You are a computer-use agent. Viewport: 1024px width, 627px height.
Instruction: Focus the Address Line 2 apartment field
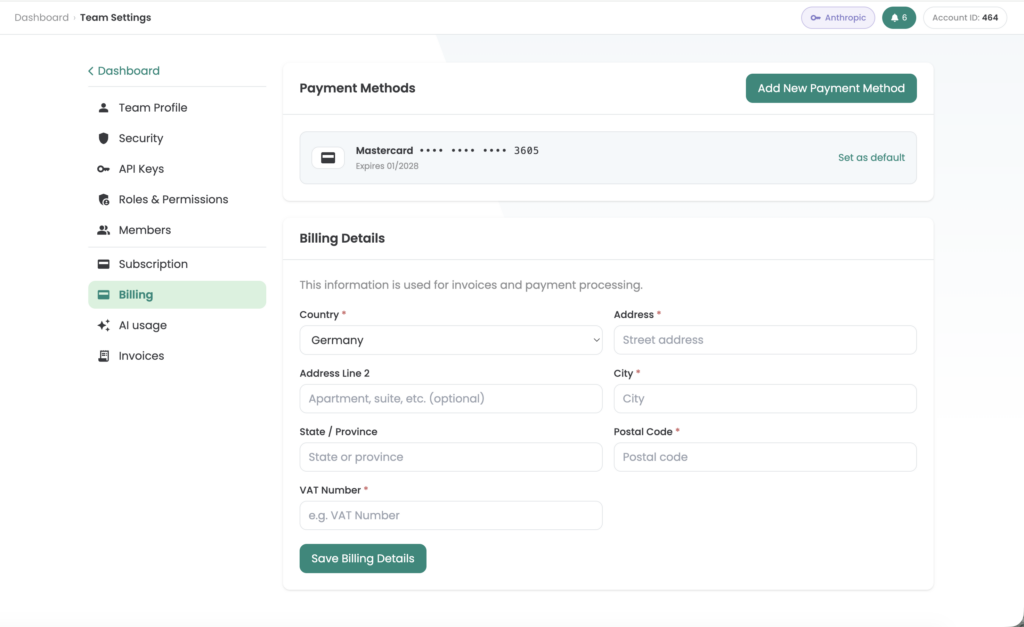click(451, 398)
